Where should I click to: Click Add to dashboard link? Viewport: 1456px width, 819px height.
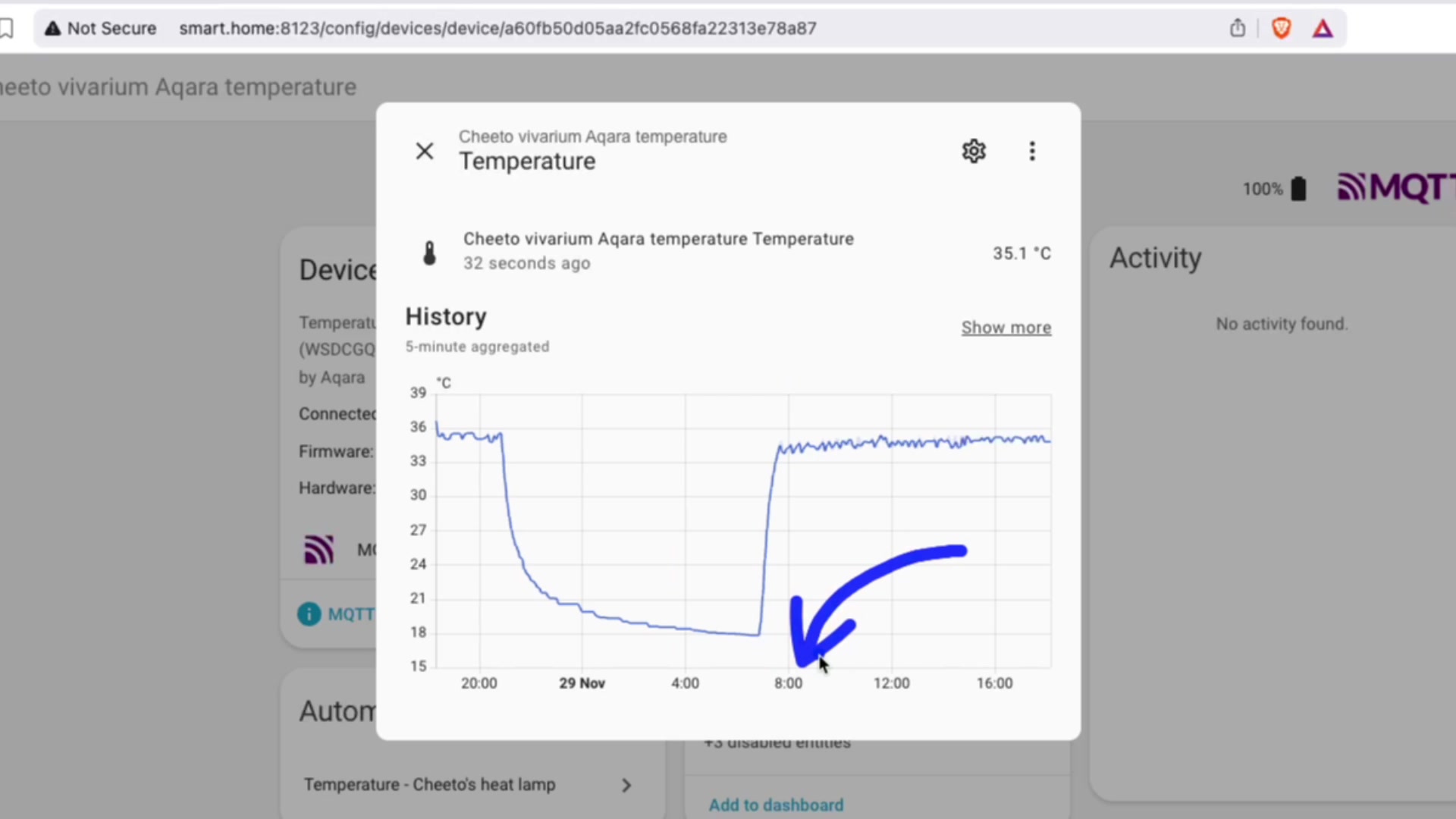point(775,805)
